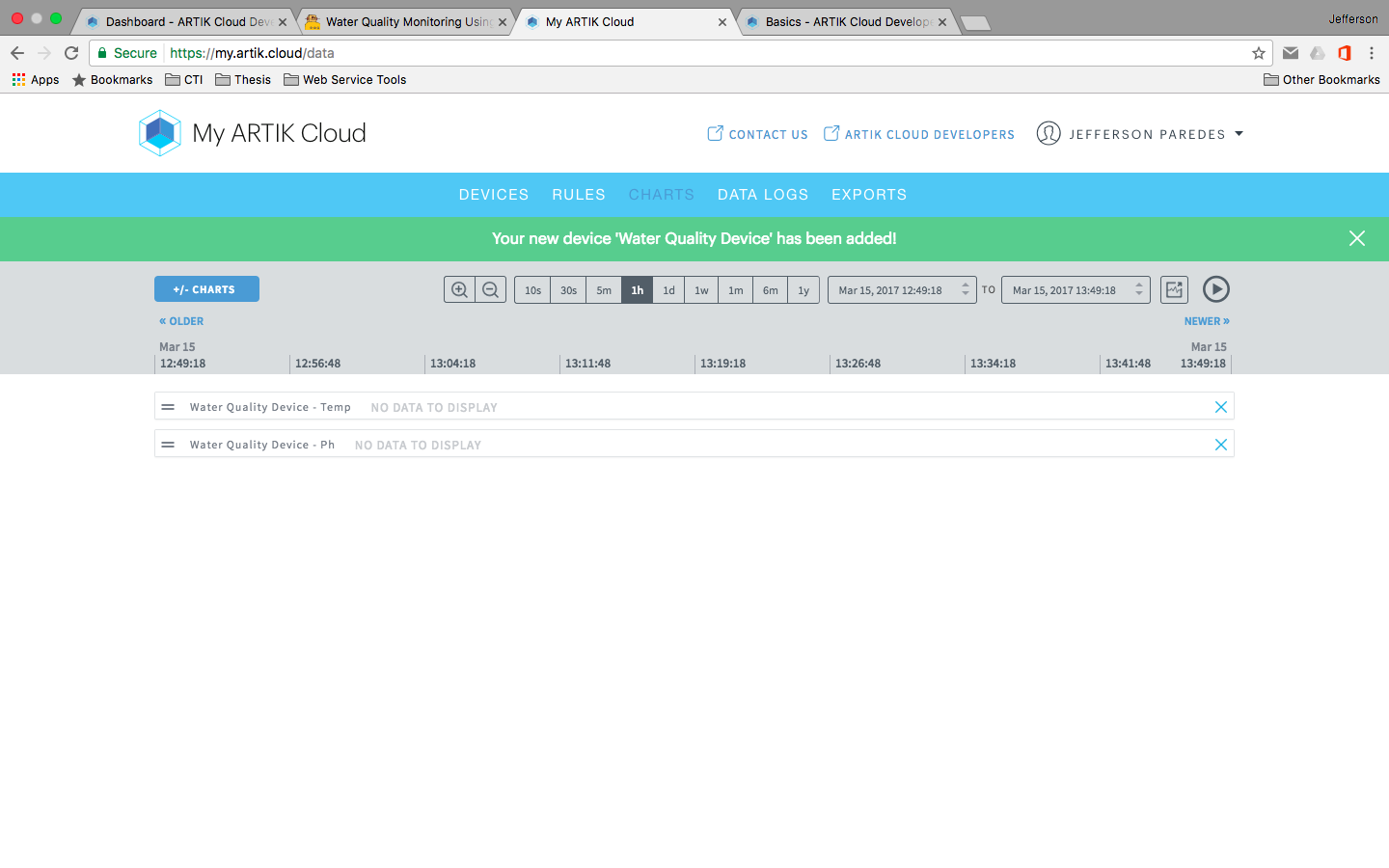This screenshot has height=868, width=1389.
Task: Open the CTI bookmarks folder
Action: pyautogui.click(x=184, y=80)
